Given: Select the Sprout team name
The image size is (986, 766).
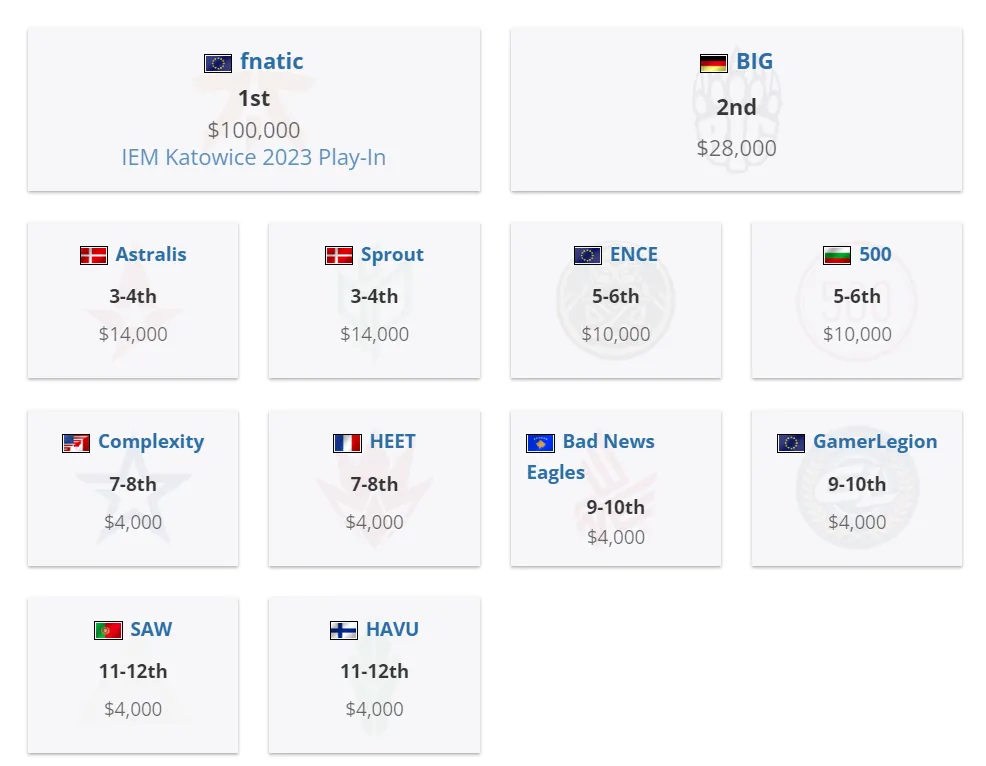Looking at the screenshot, I should click(392, 255).
